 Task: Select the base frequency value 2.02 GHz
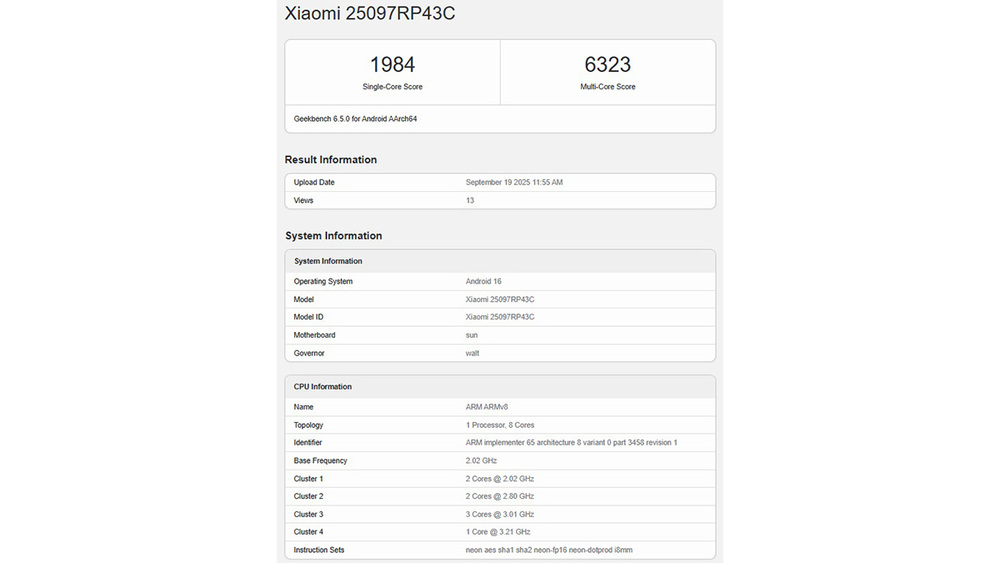pos(481,460)
